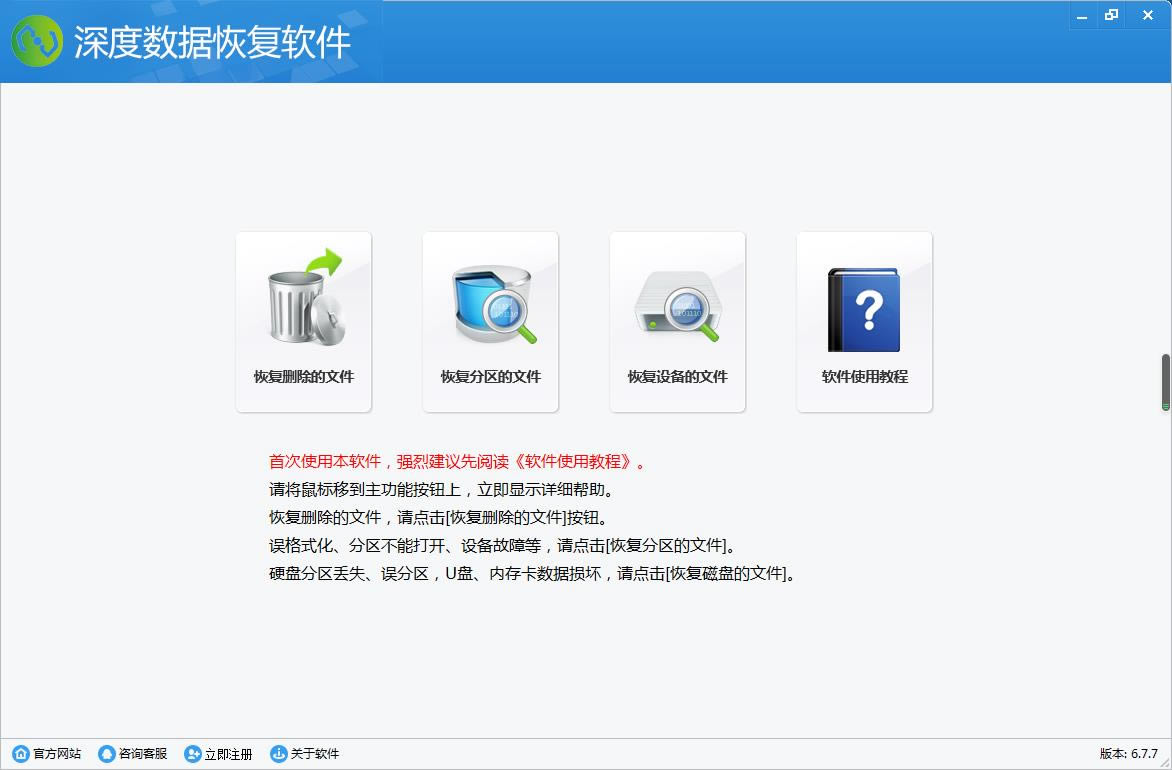Click the 硬盘分区丢失、误分区 help line

[532, 574]
